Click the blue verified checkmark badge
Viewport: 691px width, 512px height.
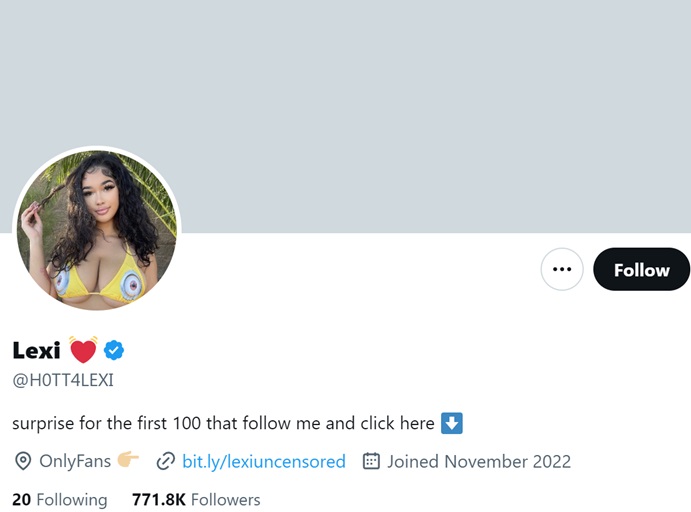[114, 350]
